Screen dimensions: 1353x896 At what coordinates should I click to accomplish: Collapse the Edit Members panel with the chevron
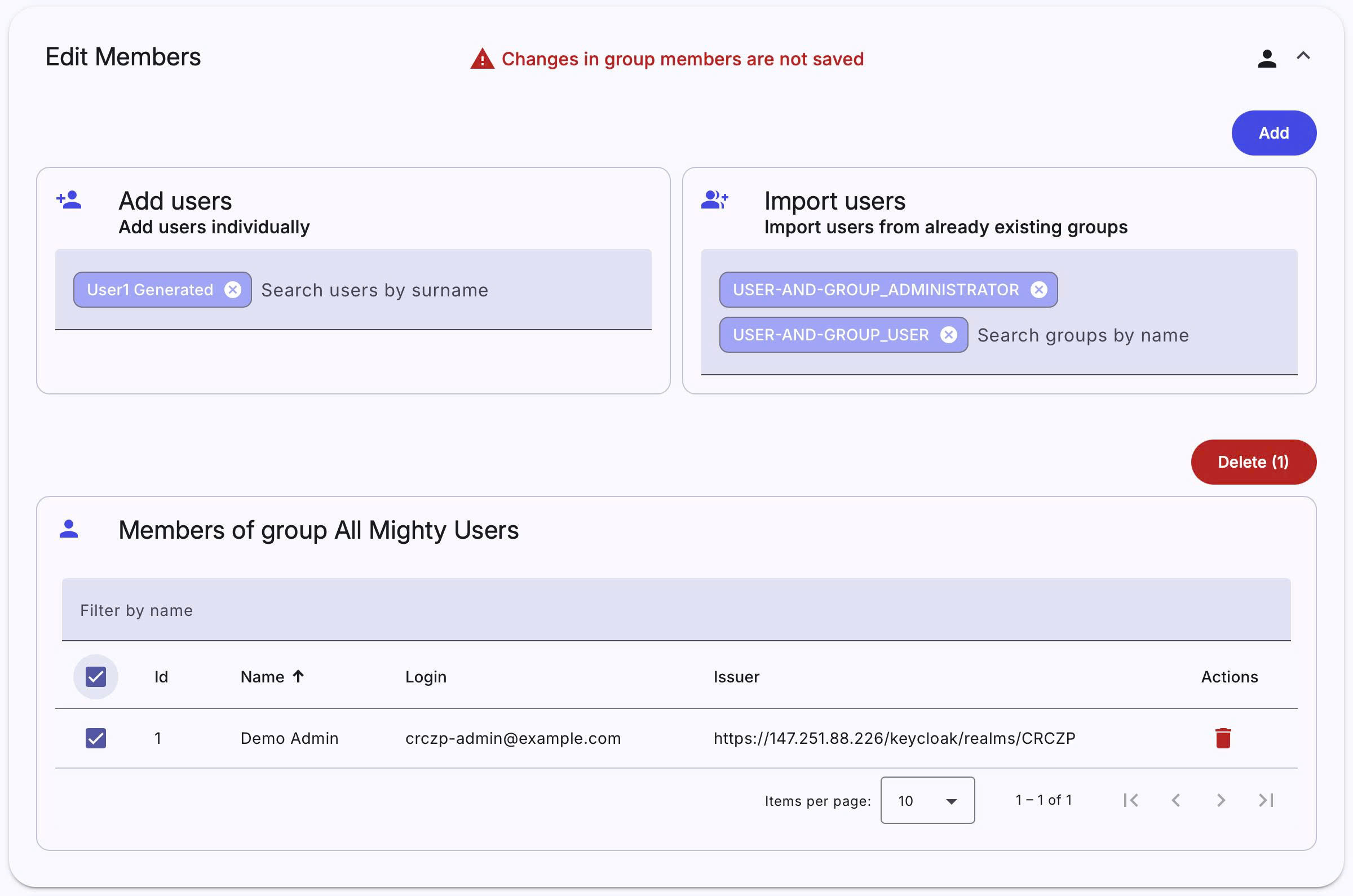[1304, 56]
